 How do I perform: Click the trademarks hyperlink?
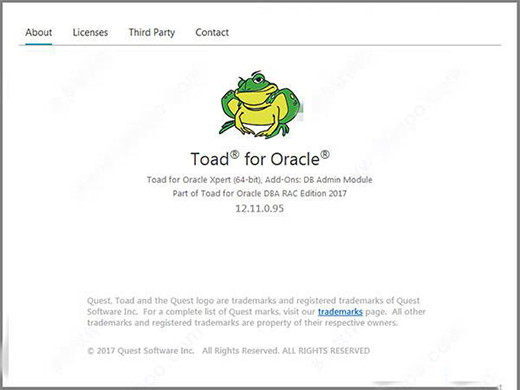tap(340, 312)
